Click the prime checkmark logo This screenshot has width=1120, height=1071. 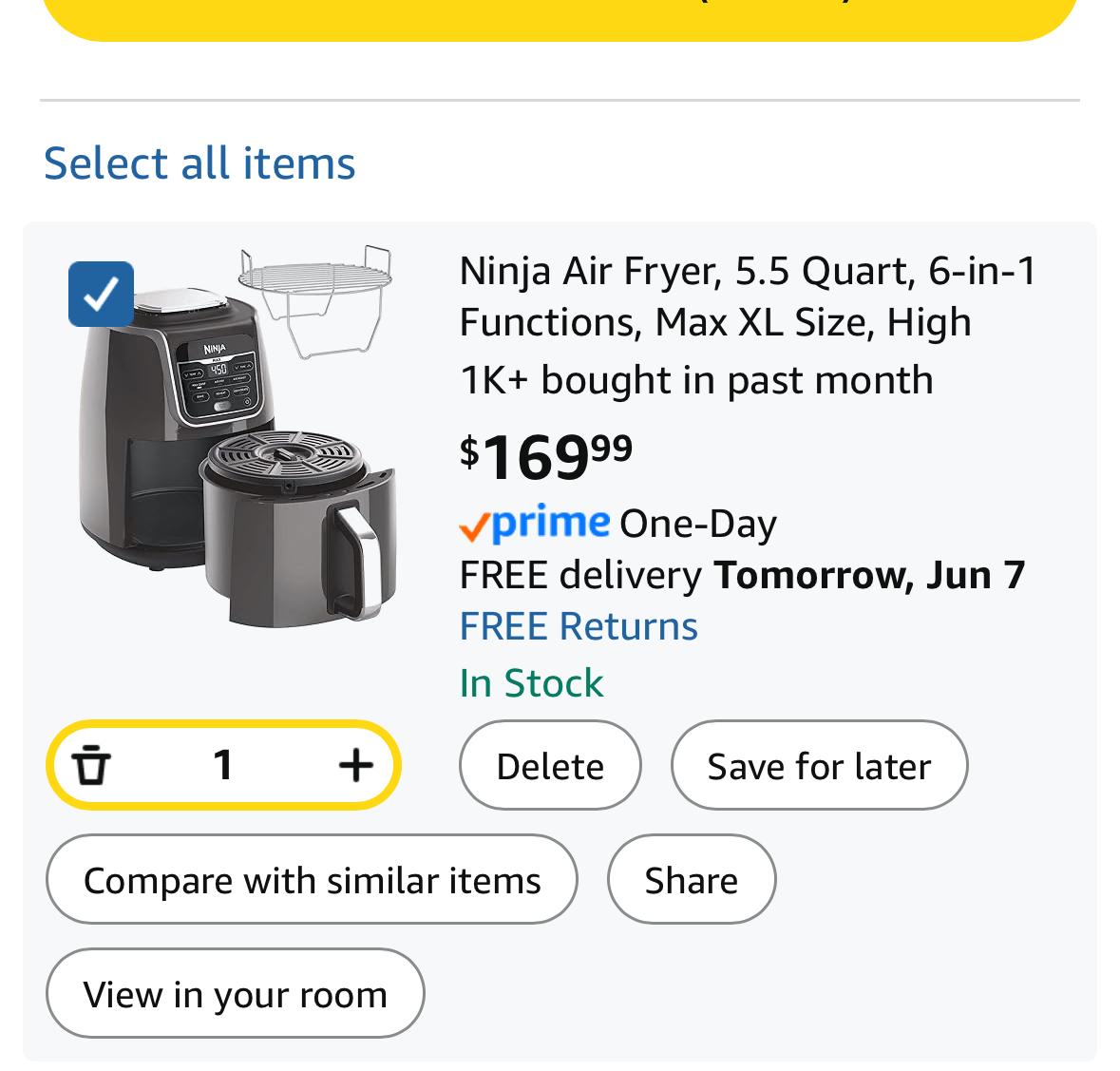(x=533, y=523)
